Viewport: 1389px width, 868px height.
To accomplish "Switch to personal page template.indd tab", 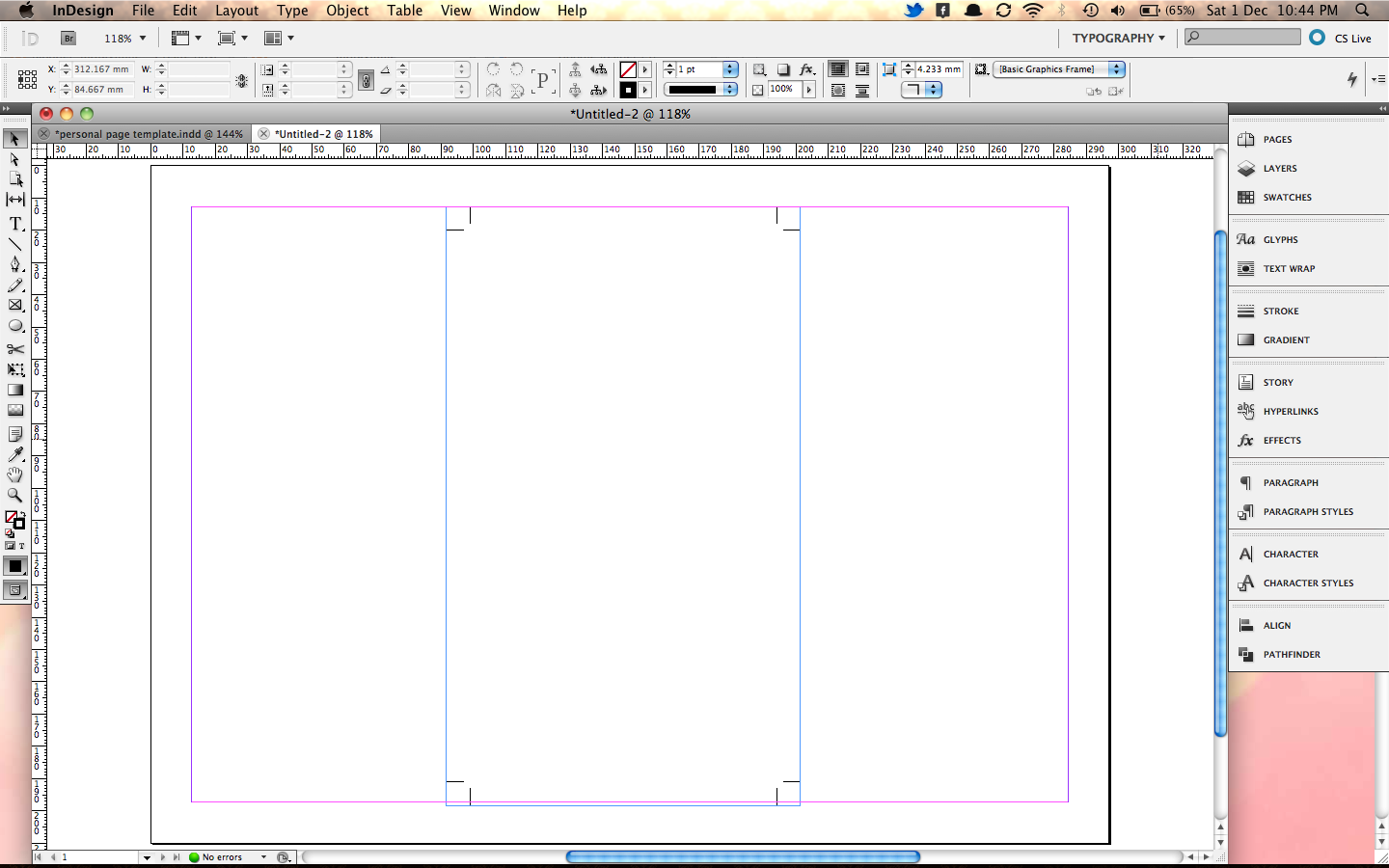I will click(149, 134).
